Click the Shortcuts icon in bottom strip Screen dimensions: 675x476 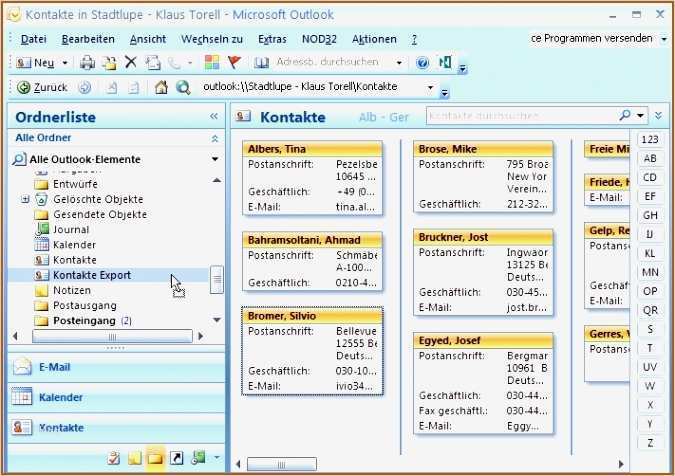click(177, 458)
